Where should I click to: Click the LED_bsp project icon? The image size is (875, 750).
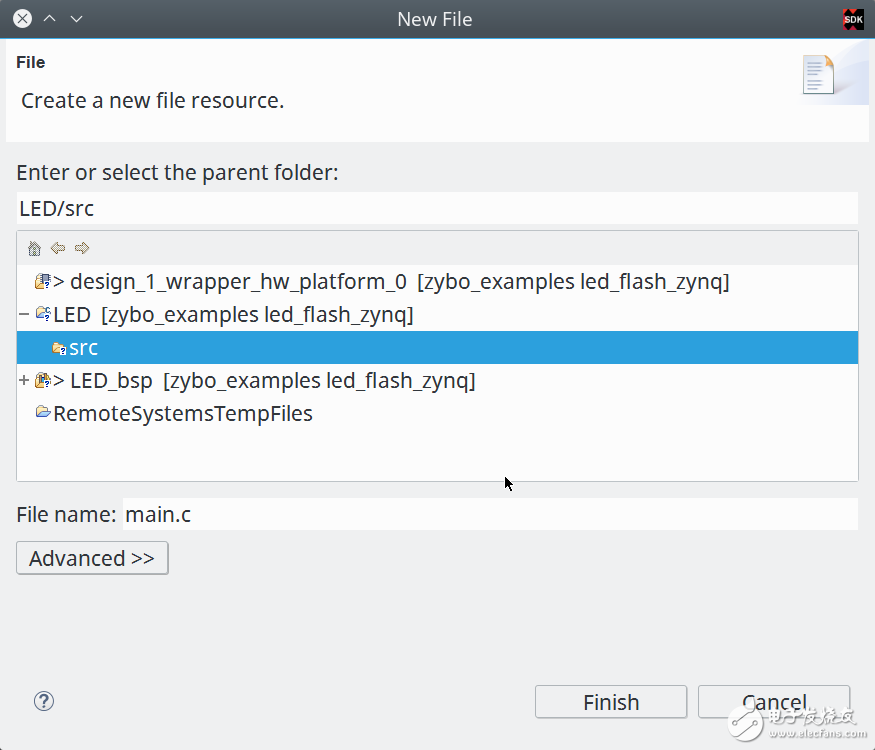click(x=43, y=381)
